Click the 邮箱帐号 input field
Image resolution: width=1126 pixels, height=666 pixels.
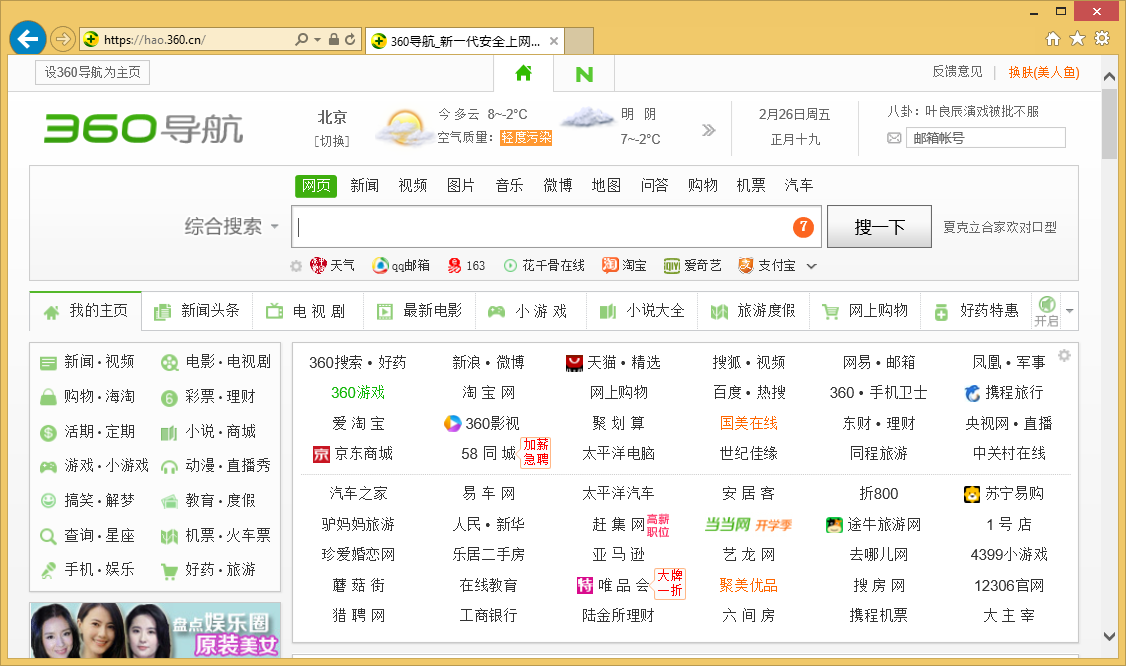[x=985, y=138]
